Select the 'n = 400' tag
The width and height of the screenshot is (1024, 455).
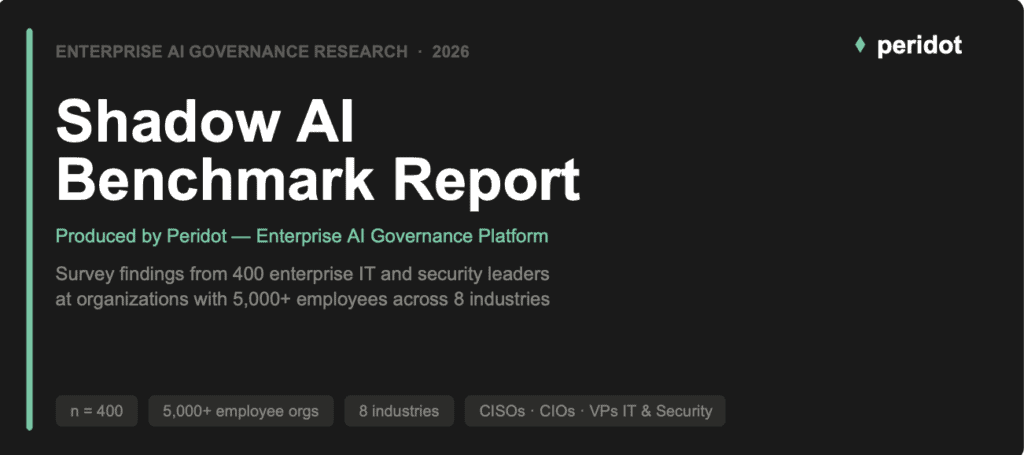(97, 411)
